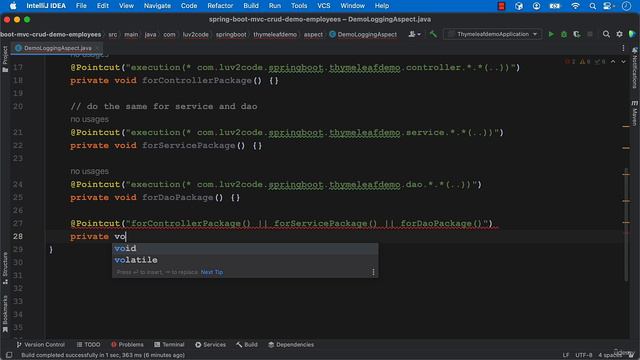640x360 pixels.
Task: Start debugging with the green bug icon
Action: [564, 34]
